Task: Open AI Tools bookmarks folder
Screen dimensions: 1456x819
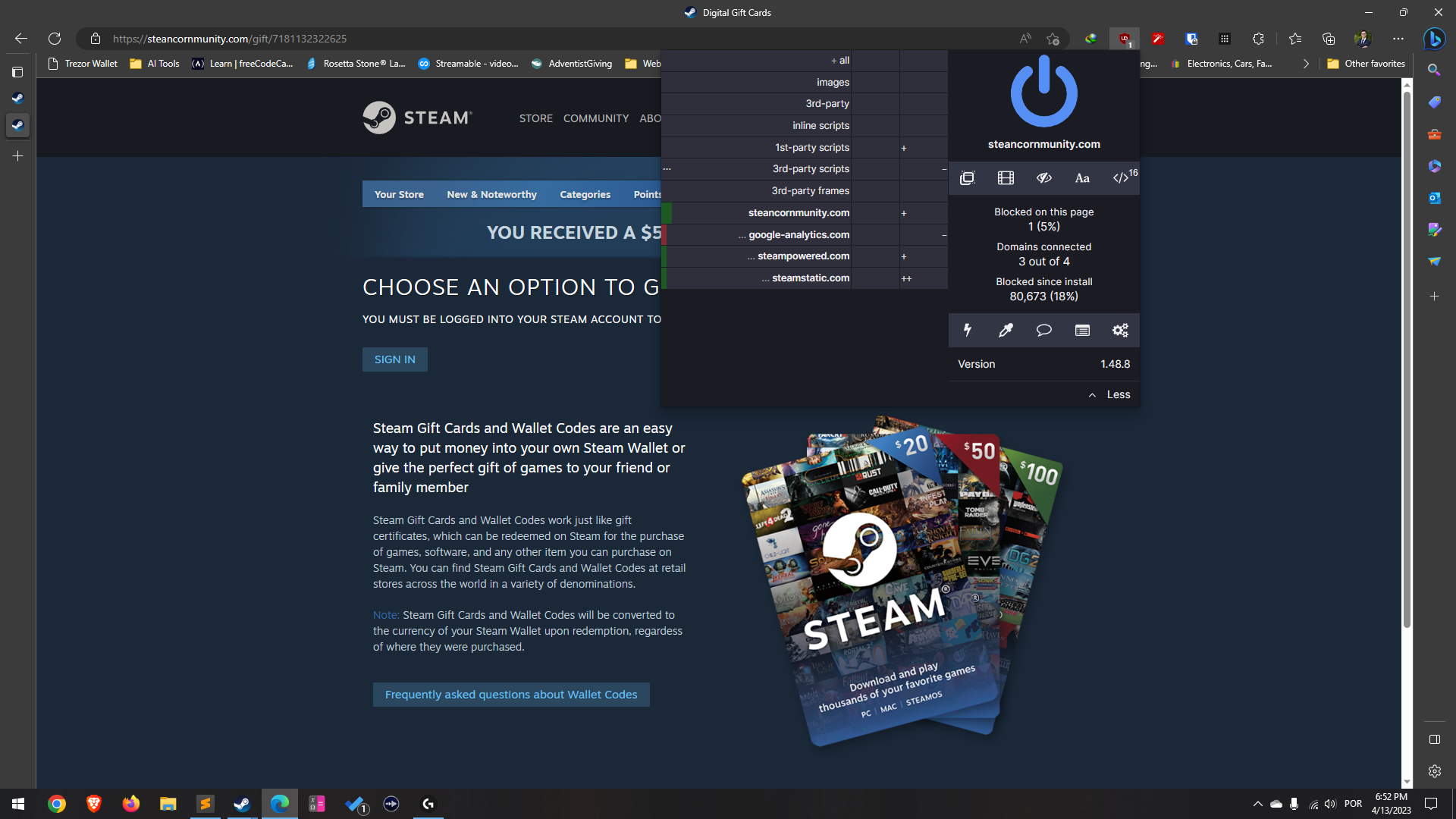Action: click(x=155, y=64)
